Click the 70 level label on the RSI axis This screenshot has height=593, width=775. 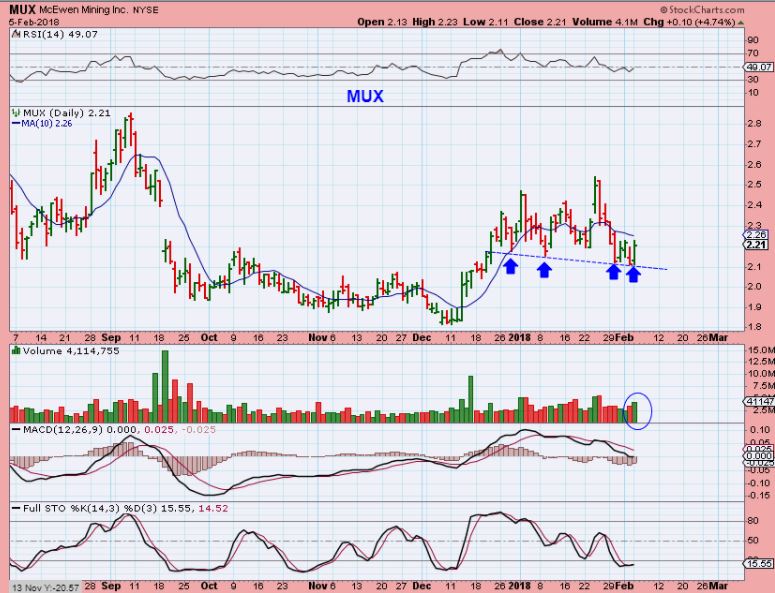753,53
